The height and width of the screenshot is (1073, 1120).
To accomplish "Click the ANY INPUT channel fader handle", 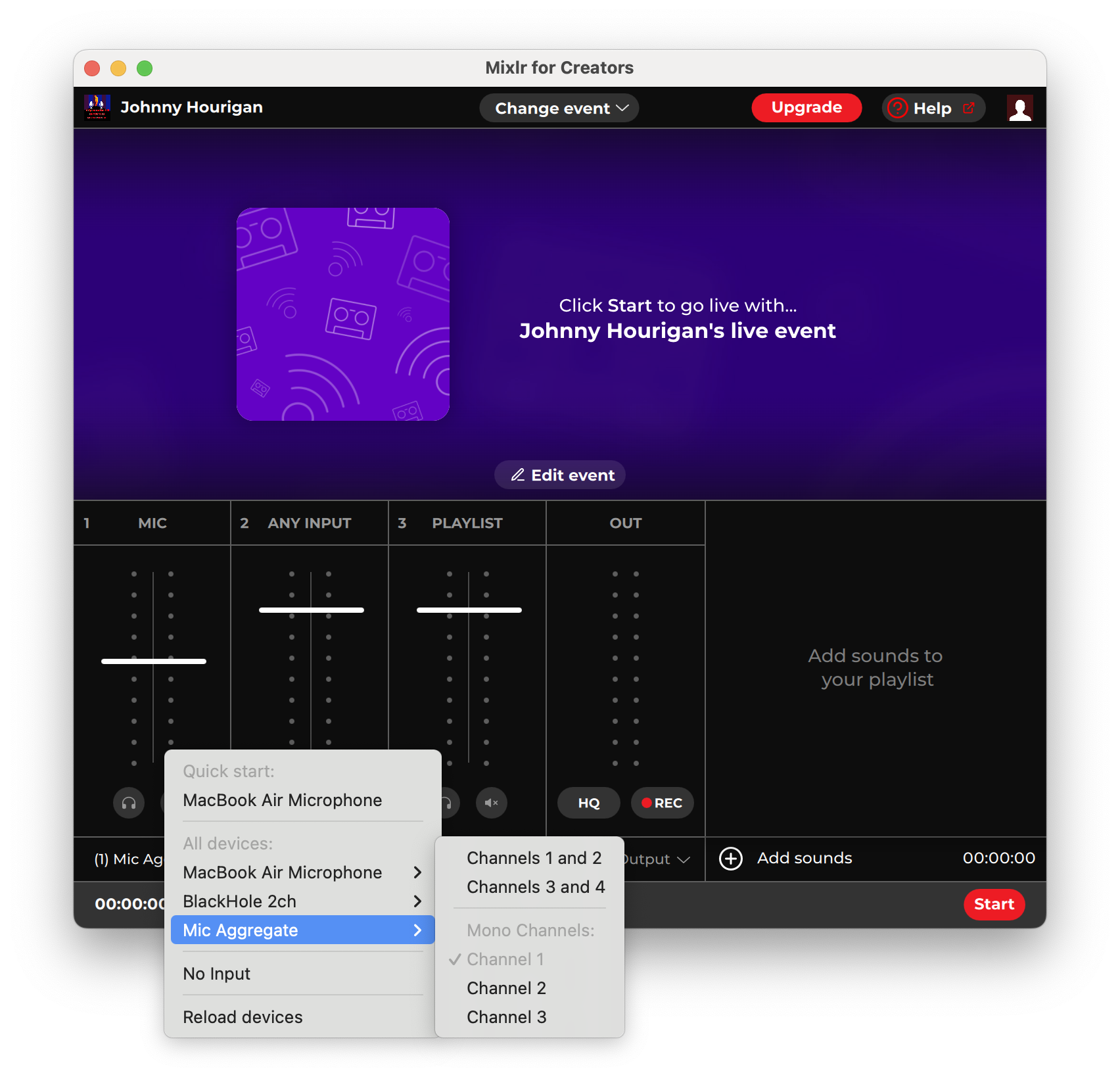I will pyautogui.click(x=312, y=610).
